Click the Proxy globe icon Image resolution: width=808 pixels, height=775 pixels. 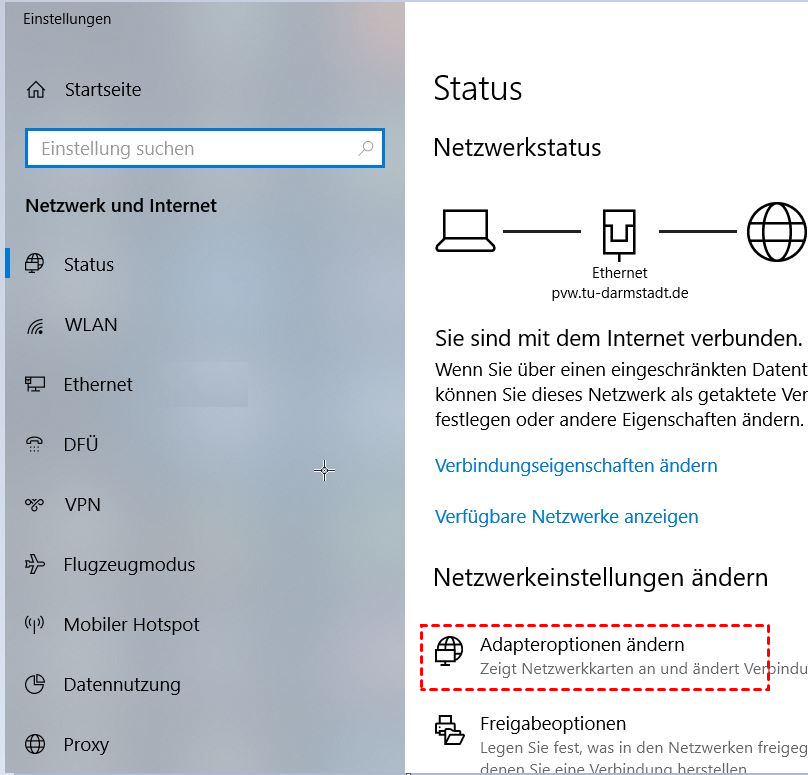[35, 744]
